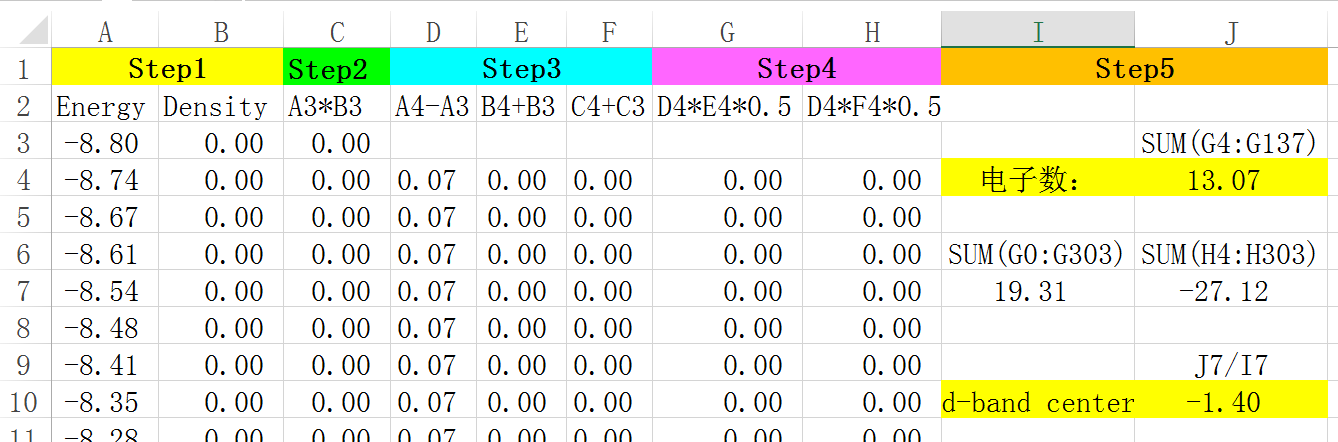The image size is (1338, 442).
Task: Click the row 7 header
Action: coord(24,292)
